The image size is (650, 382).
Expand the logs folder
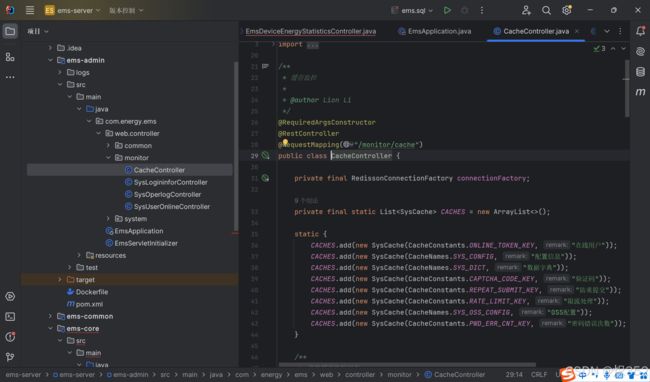tap(60, 73)
